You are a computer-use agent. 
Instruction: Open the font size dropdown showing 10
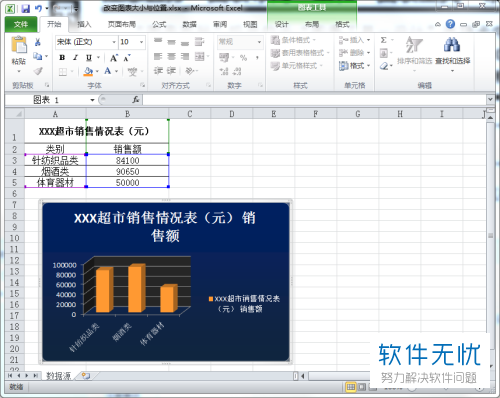[x=142, y=42]
